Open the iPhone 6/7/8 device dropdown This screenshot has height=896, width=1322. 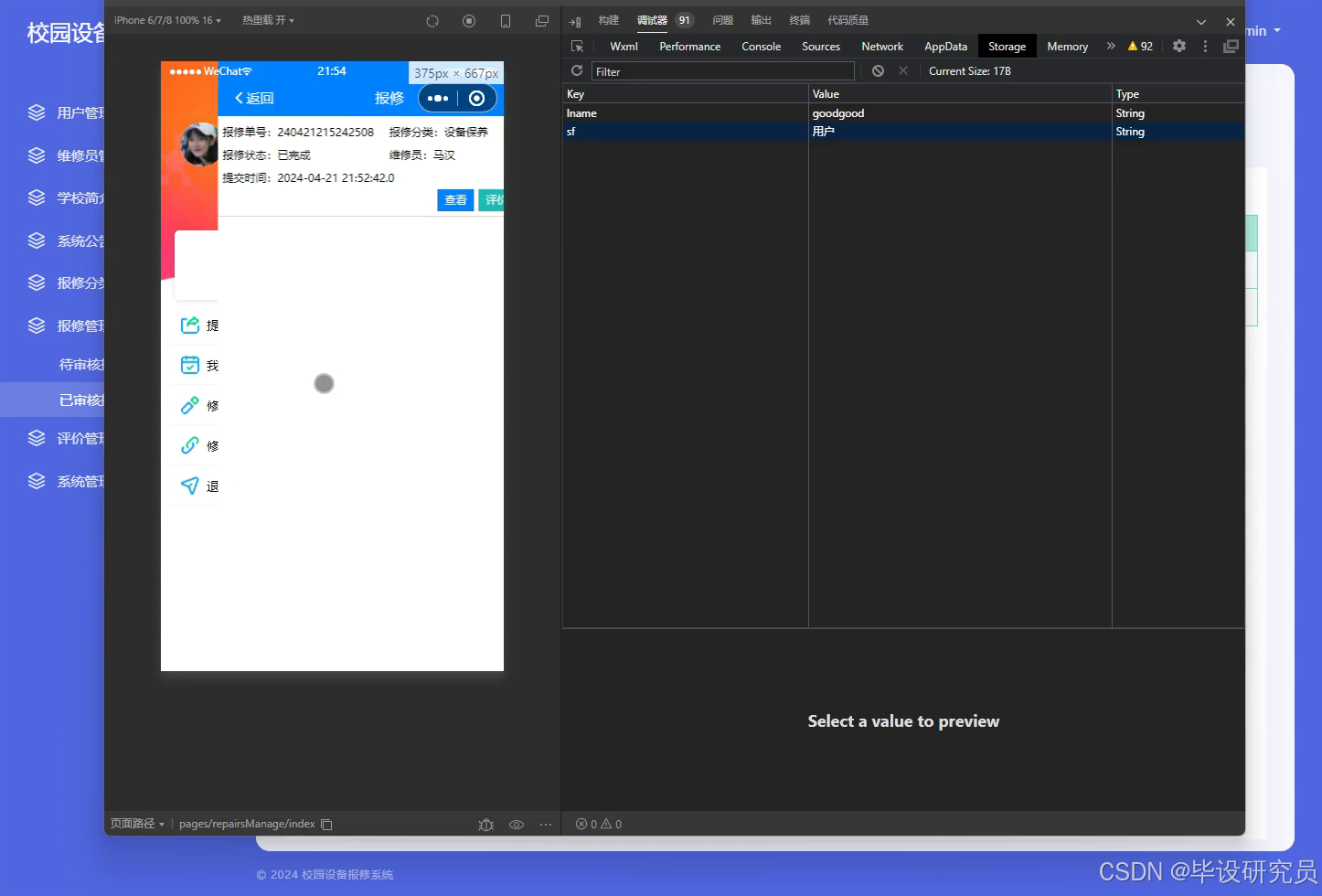[167, 20]
